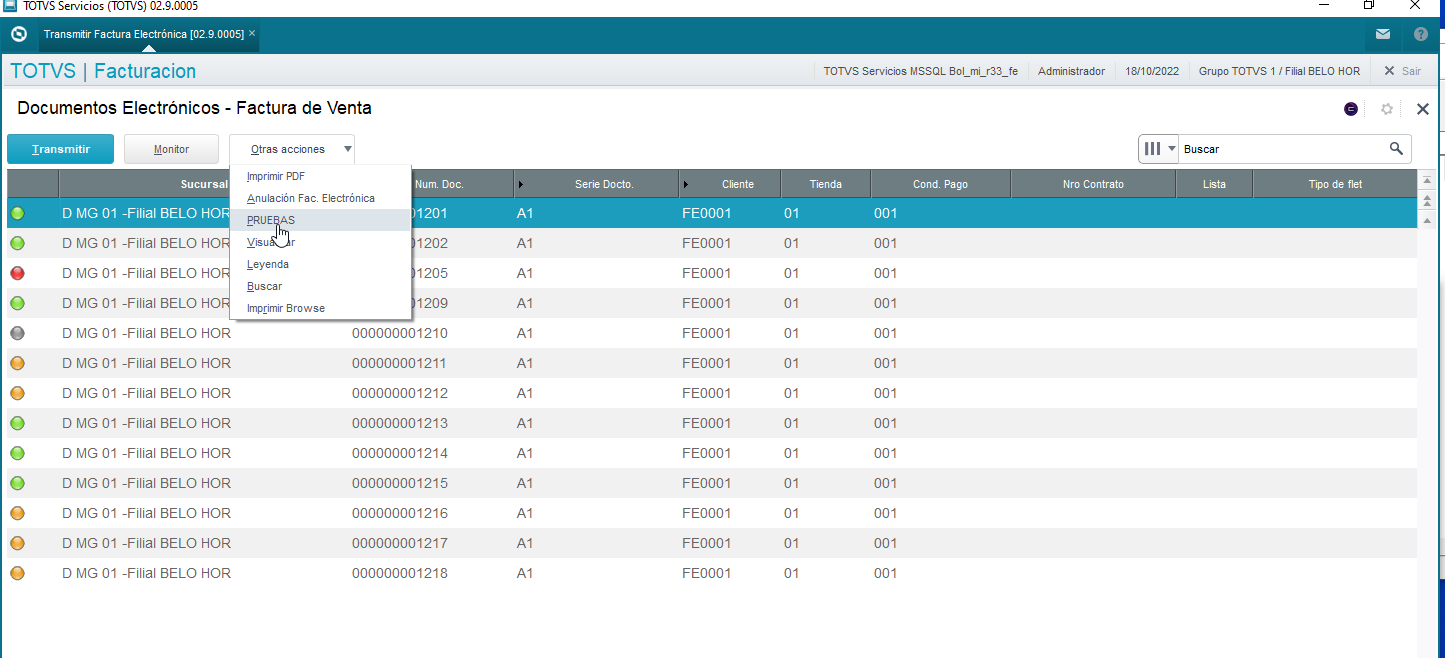The width and height of the screenshot is (1445, 658).
Task: Click FE0001 client in row 000000001211
Action: click(707, 363)
